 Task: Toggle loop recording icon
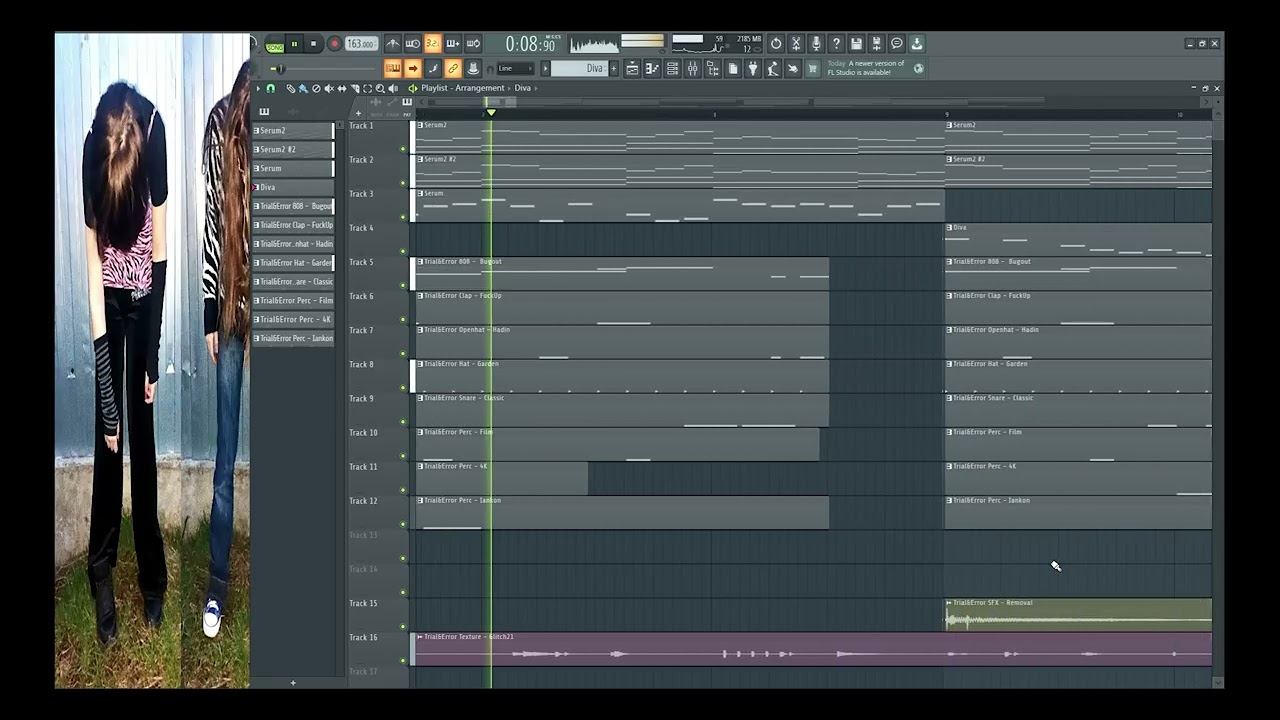coord(473,43)
